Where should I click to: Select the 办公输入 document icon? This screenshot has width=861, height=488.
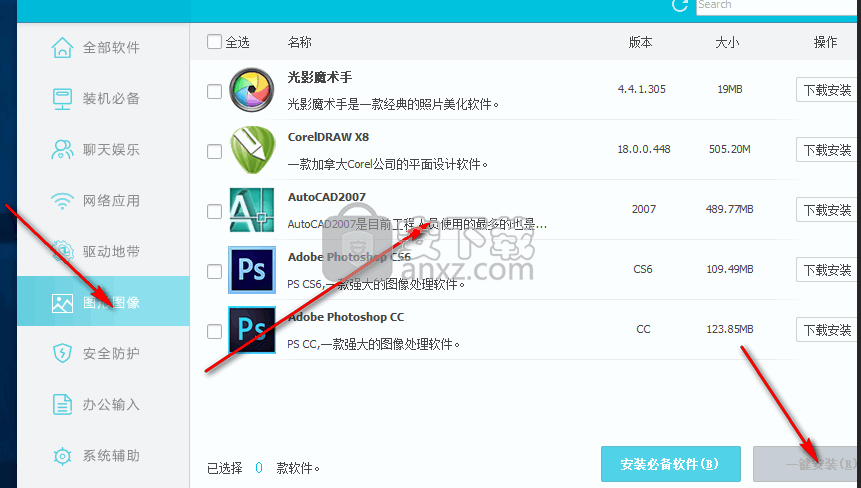[x=62, y=405]
